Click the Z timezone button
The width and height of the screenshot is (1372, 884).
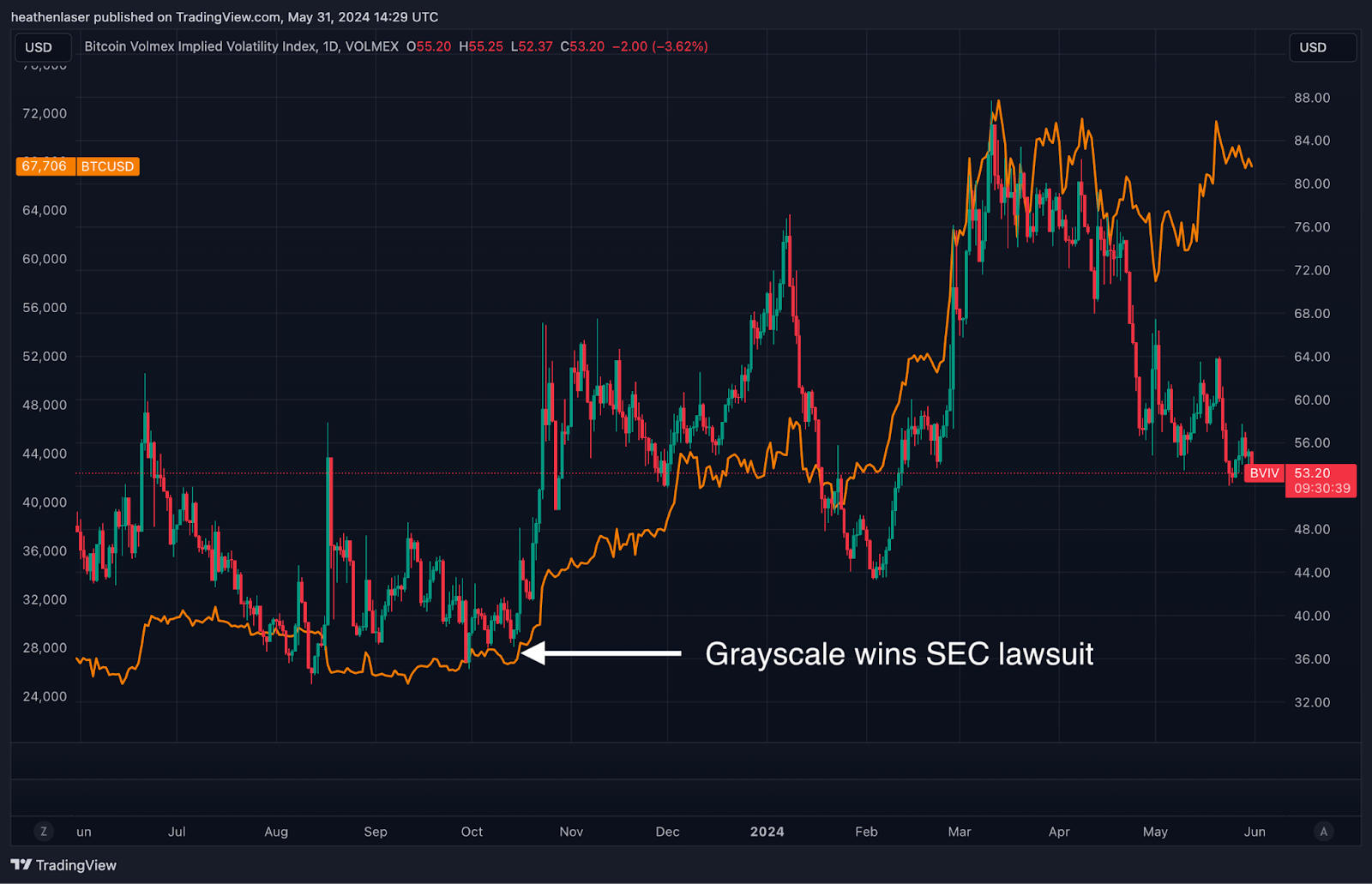(44, 831)
